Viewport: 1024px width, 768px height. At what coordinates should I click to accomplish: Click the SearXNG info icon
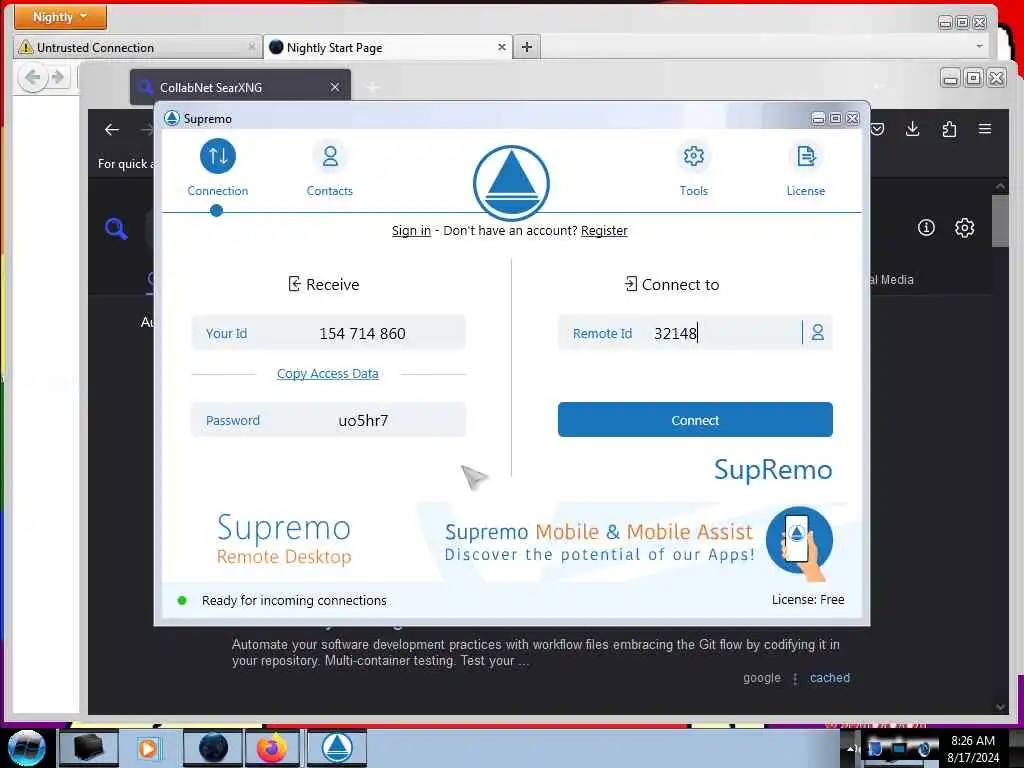pos(926,227)
